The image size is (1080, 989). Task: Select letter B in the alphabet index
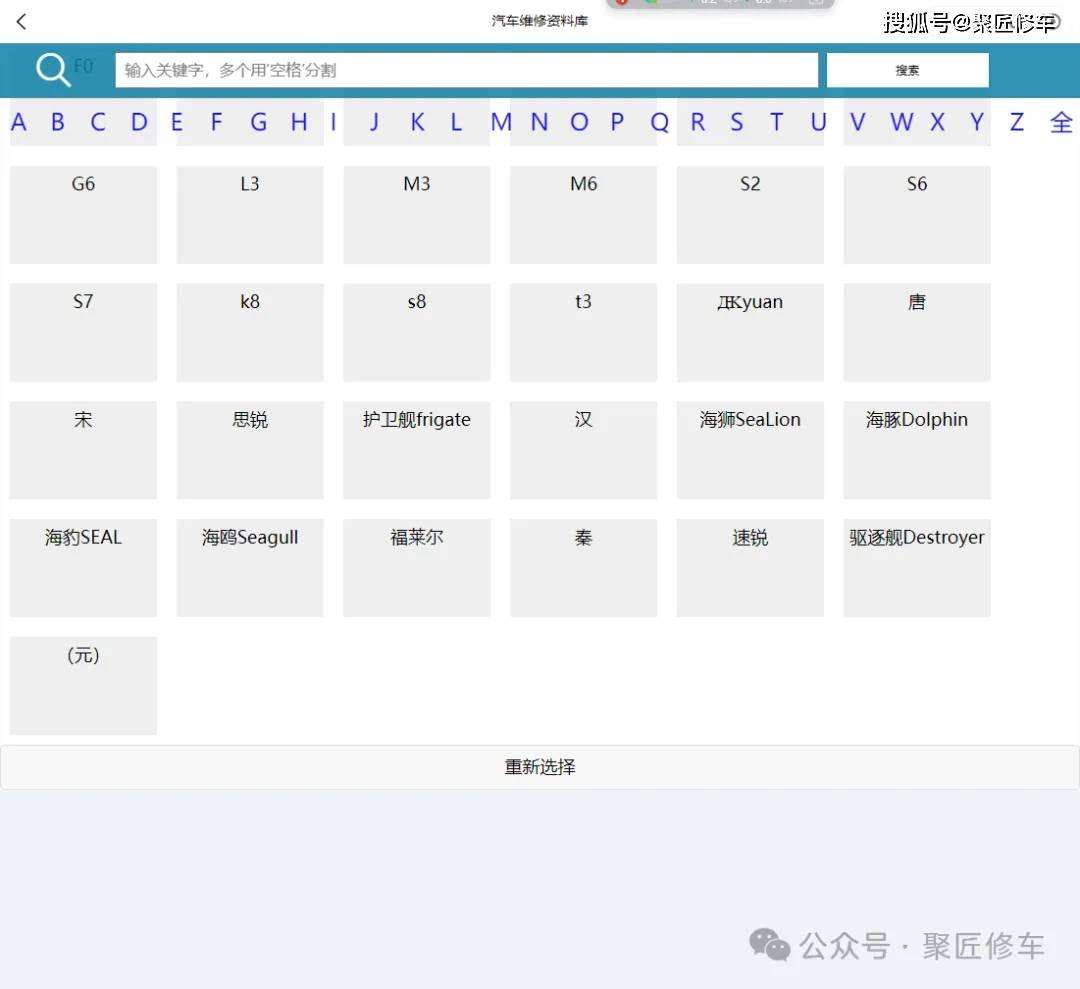(x=57, y=122)
